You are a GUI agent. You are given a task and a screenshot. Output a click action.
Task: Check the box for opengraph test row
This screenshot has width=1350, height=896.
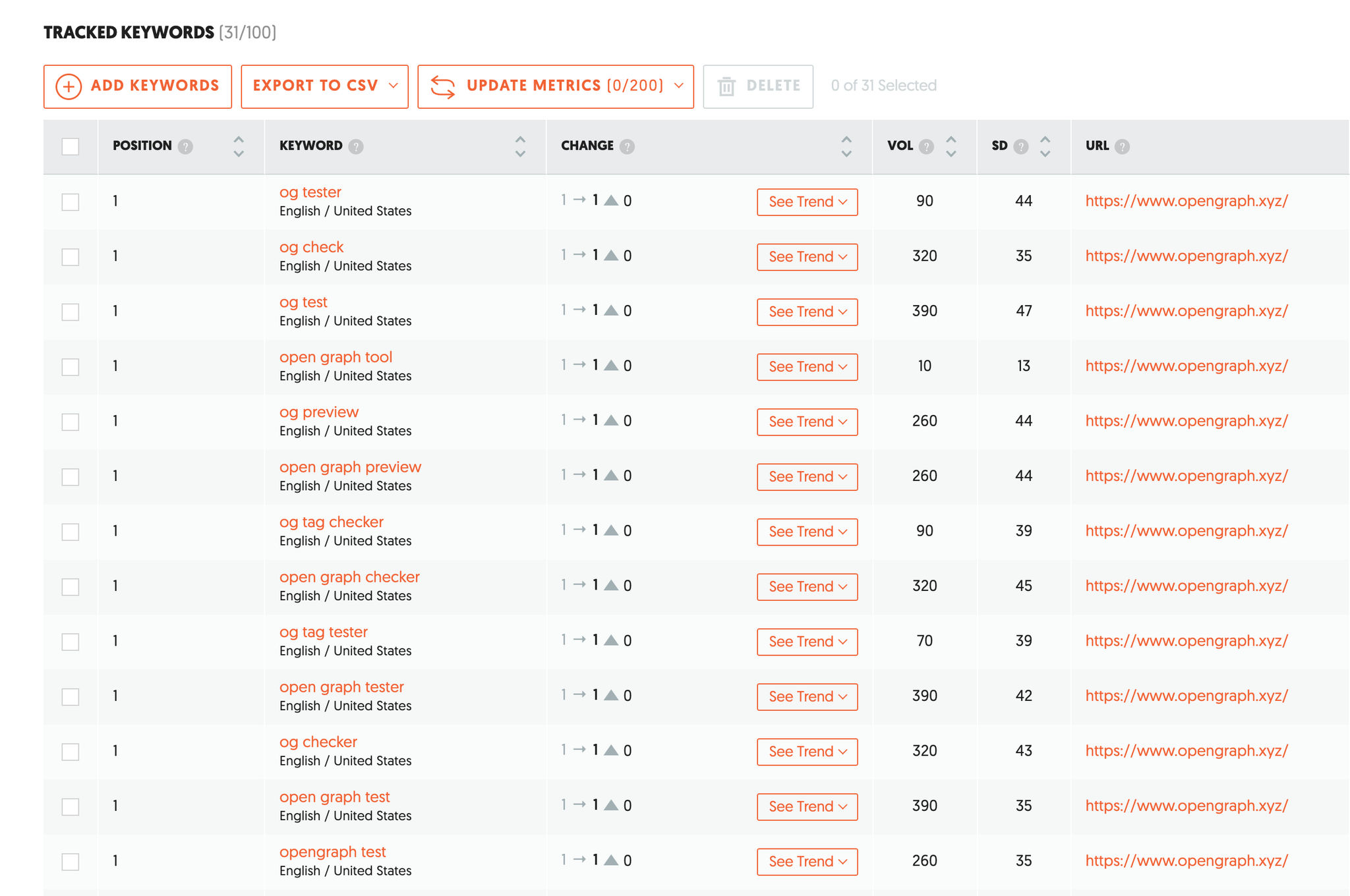pos(71,861)
